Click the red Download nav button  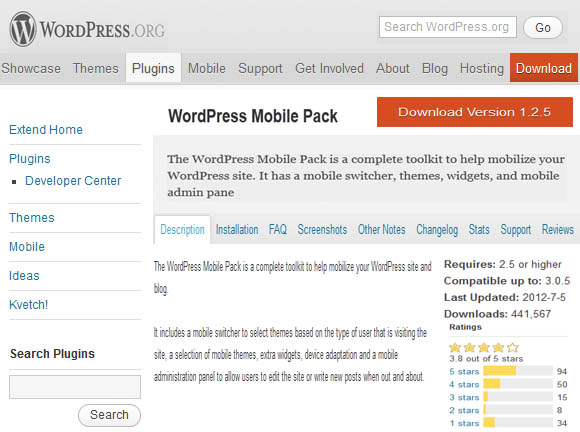543,68
